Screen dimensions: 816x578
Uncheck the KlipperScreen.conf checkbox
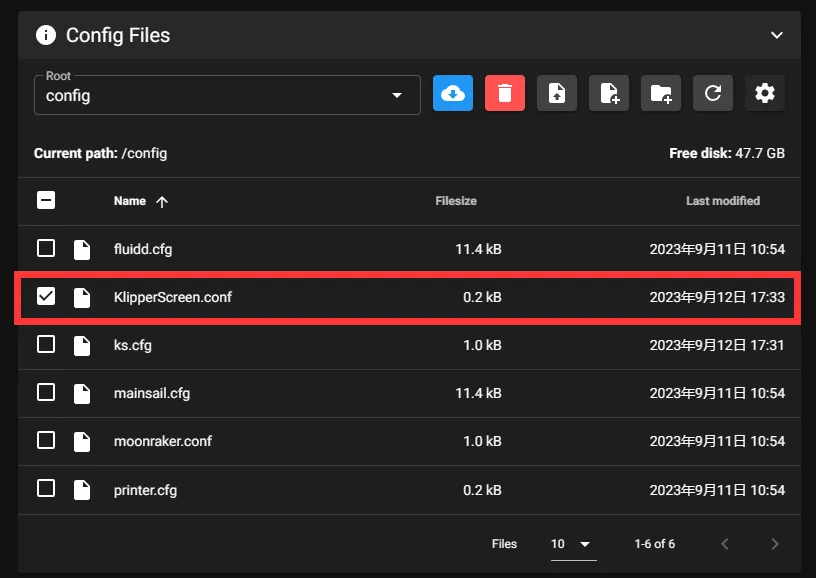(46, 297)
